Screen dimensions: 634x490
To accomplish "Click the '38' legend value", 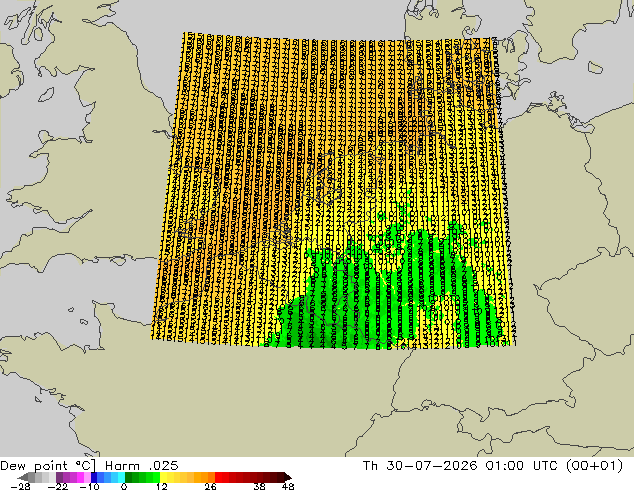I will [259, 486].
